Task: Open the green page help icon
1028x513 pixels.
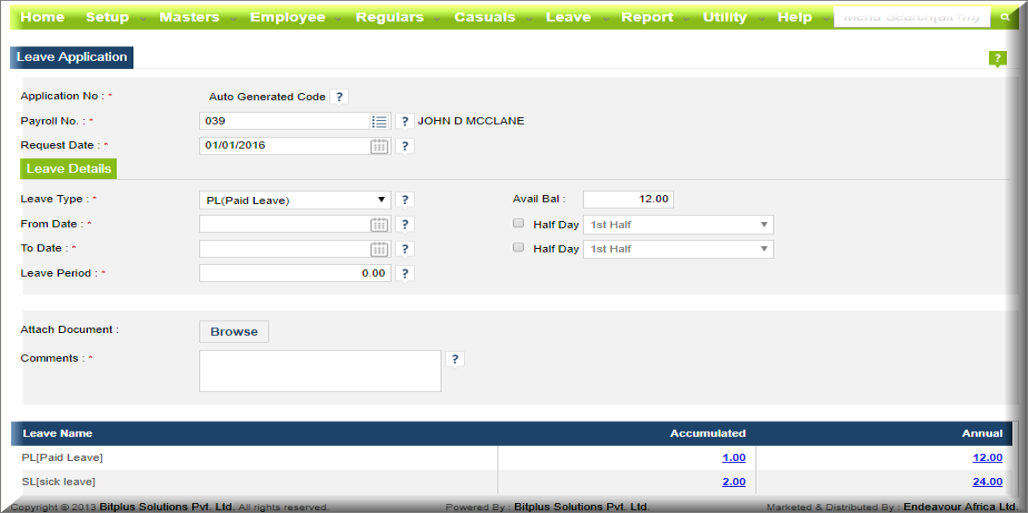Action: click(997, 58)
